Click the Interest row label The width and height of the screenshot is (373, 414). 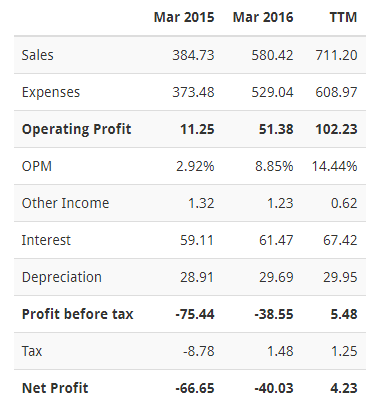coord(46,240)
